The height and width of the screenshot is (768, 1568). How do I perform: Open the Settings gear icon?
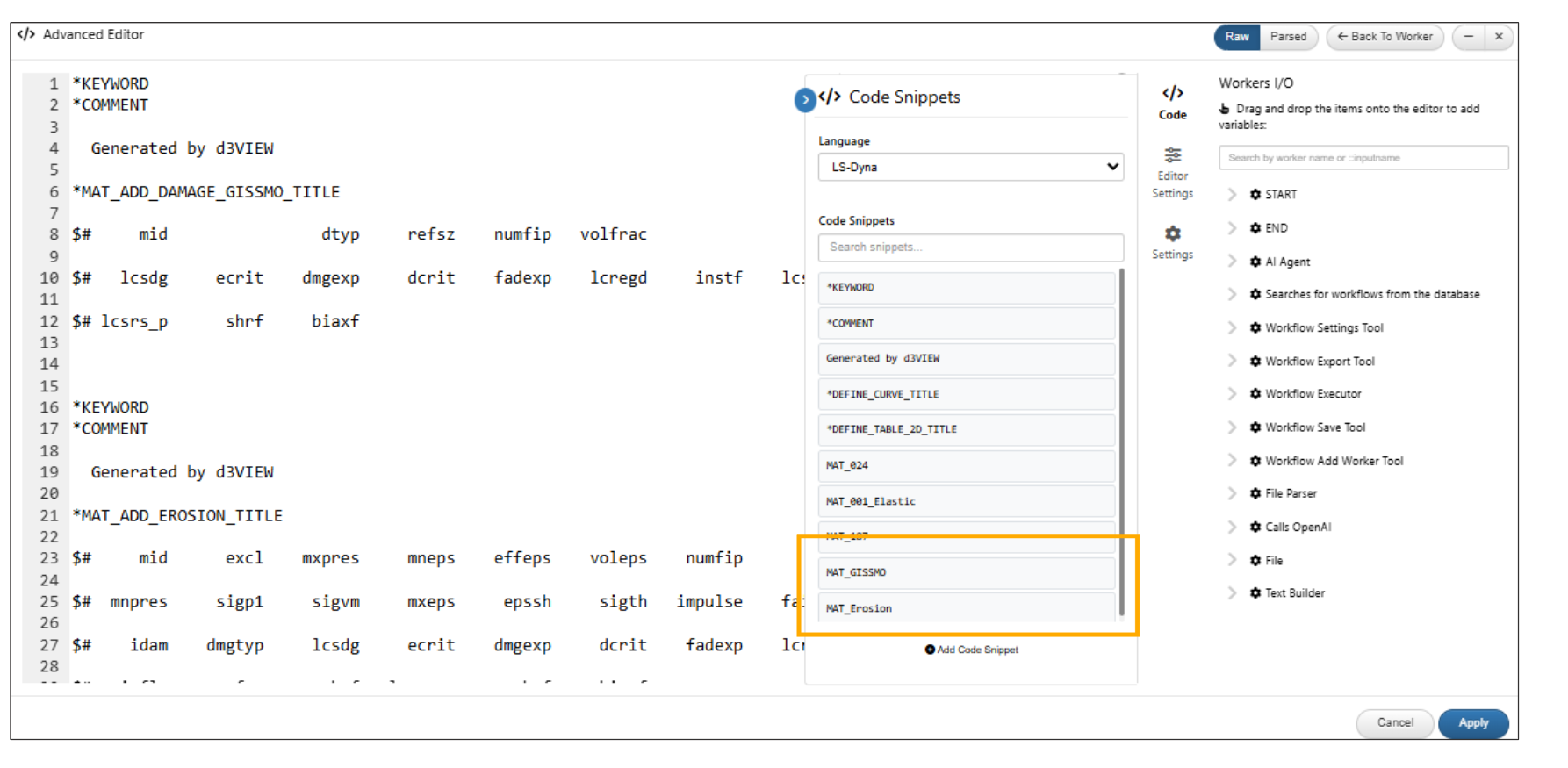click(x=1172, y=233)
